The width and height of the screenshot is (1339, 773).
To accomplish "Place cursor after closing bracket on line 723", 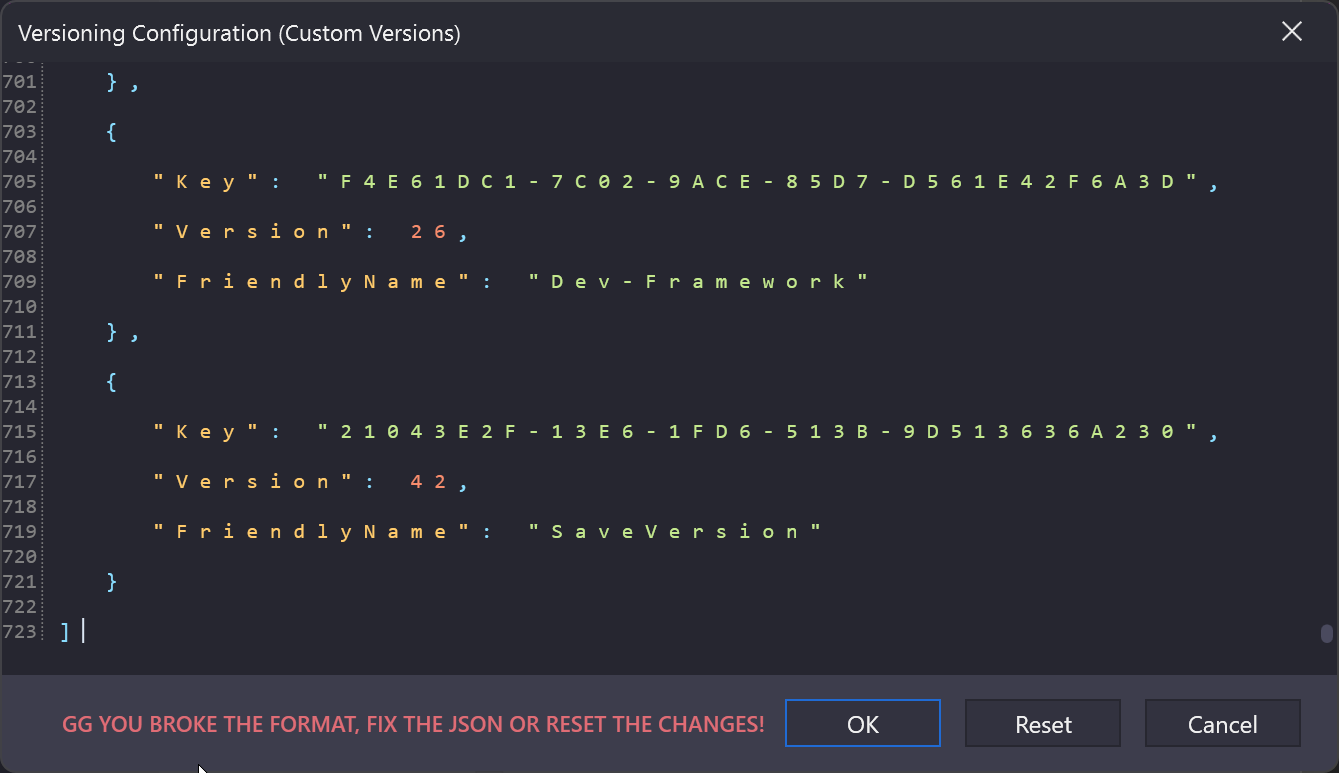I will click(x=83, y=631).
